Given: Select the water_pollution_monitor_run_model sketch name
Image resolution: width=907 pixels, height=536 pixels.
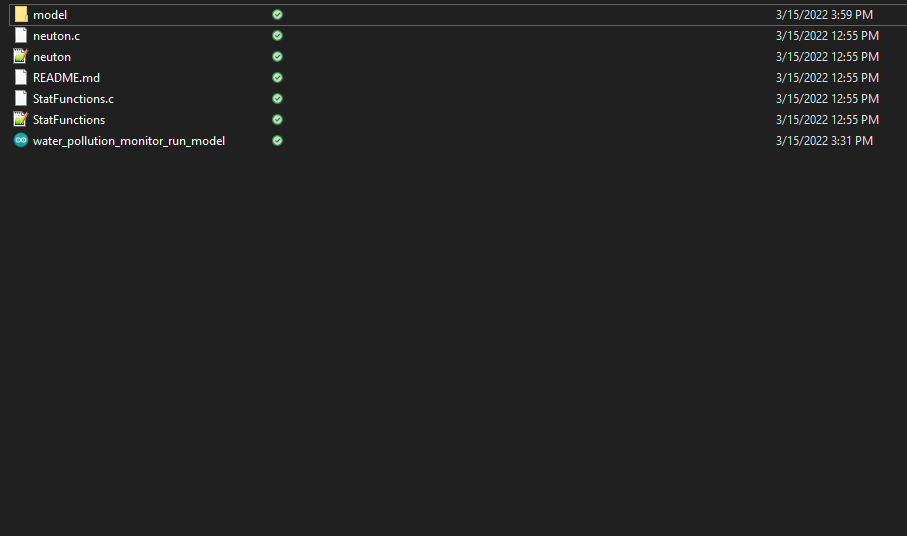Looking at the screenshot, I should [x=129, y=141].
